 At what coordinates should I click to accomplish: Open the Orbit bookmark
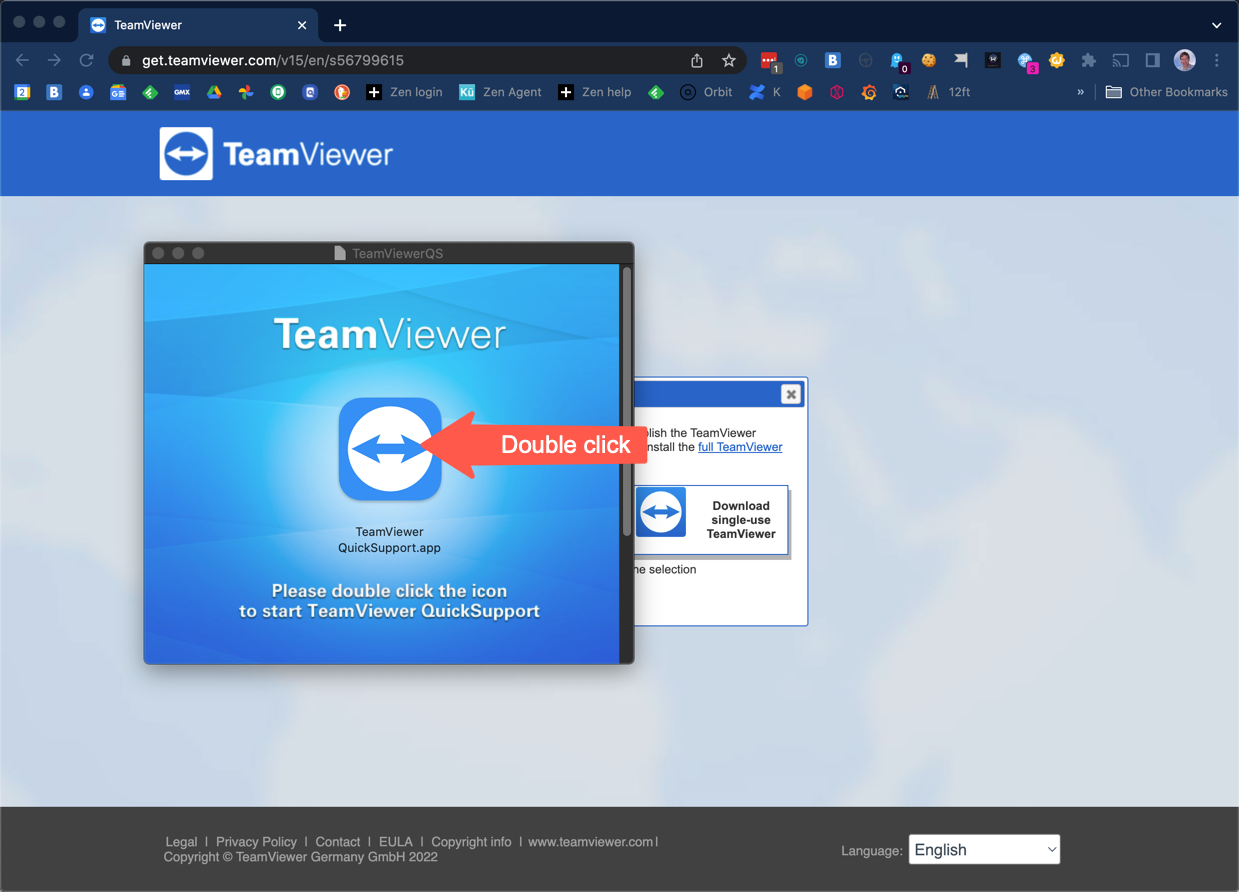(706, 92)
